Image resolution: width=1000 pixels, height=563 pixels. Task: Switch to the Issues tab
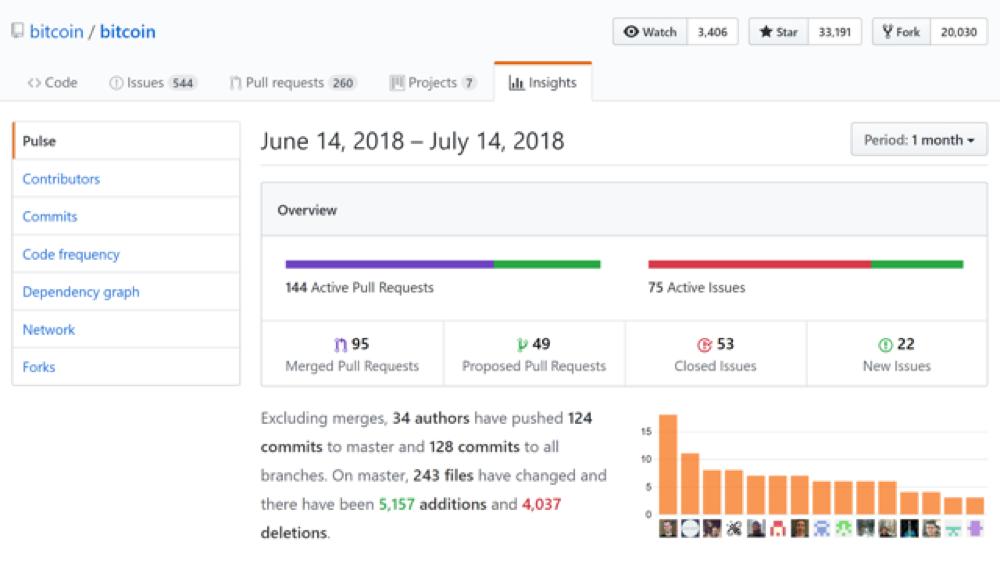tap(152, 83)
